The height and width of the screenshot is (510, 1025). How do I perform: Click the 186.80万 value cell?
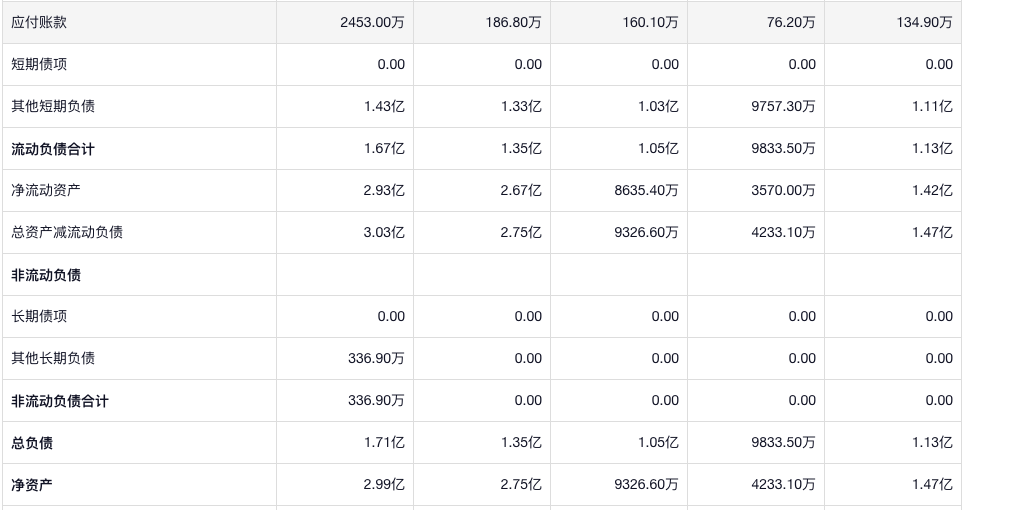click(x=513, y=22)
